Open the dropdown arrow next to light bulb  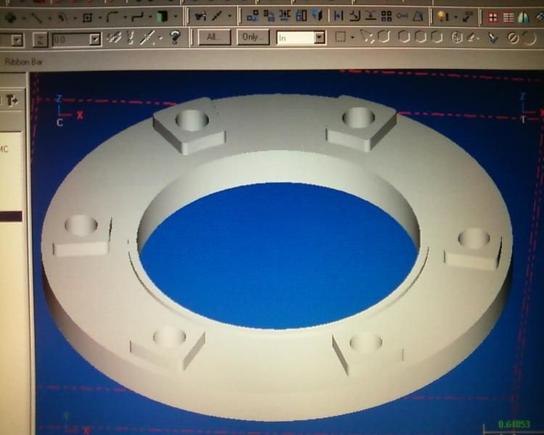(x=456, y=17)
